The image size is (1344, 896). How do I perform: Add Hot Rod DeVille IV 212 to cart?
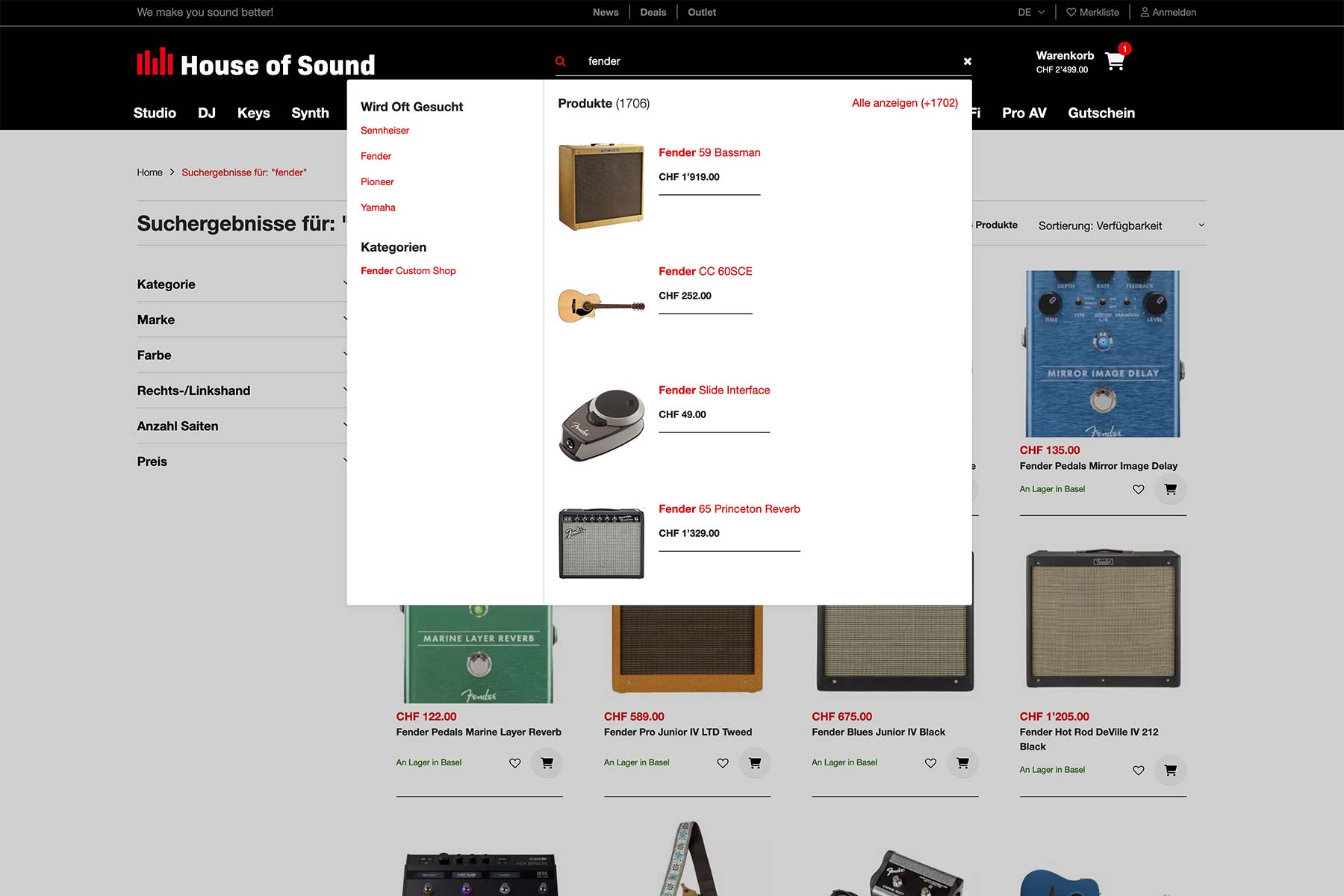(x=1170, y=771)
